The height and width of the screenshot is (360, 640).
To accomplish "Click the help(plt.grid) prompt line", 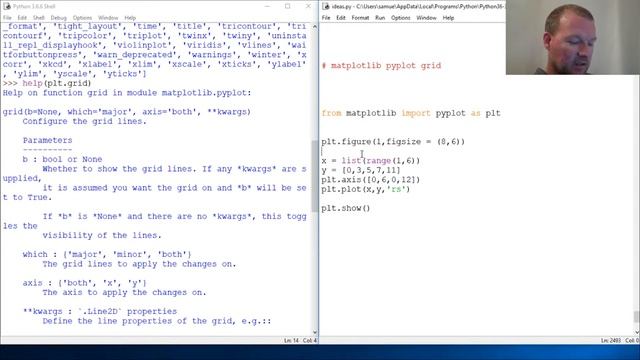I will tap(47, 83).
